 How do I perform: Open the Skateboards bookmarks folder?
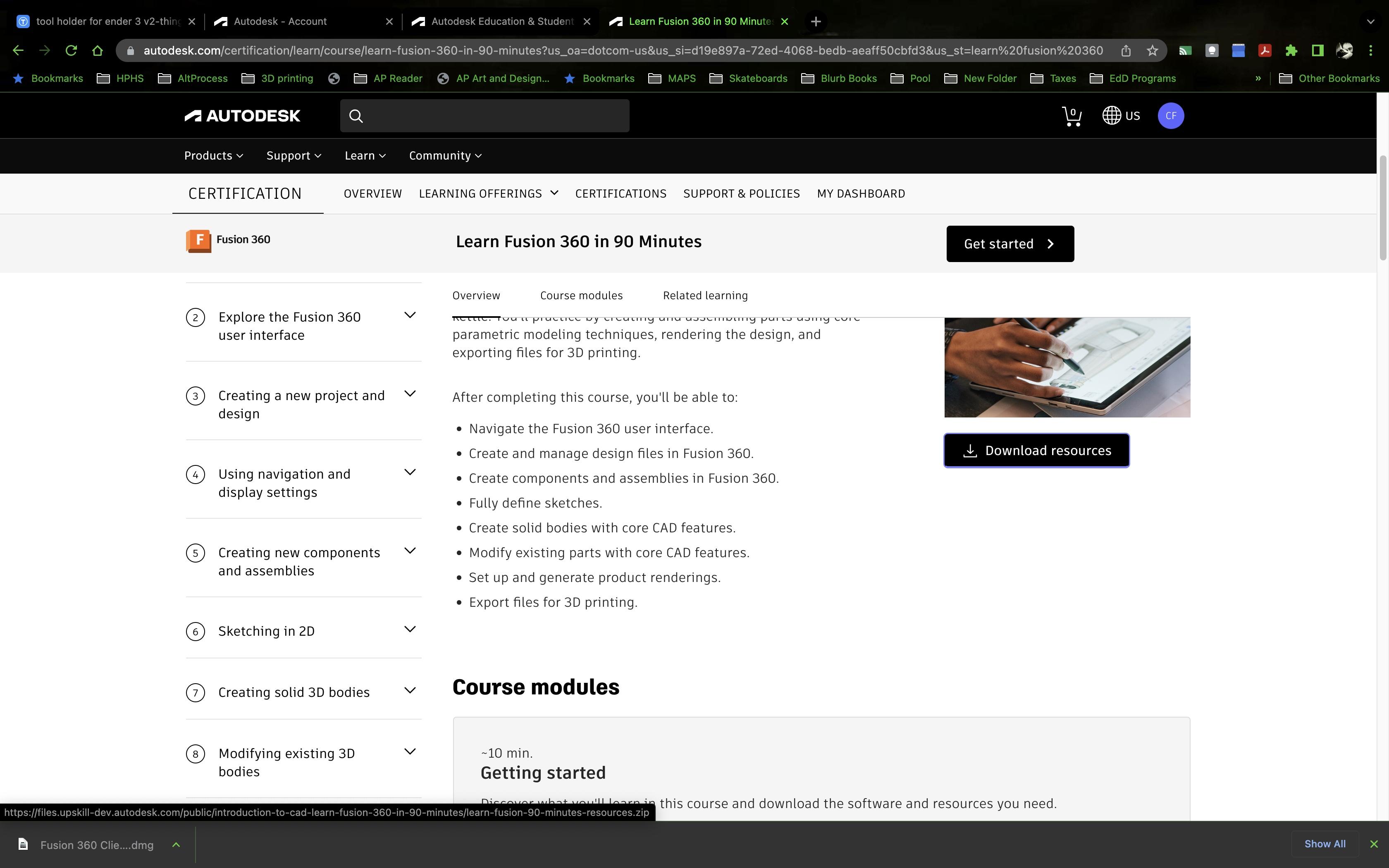click(x=749, y=78)
